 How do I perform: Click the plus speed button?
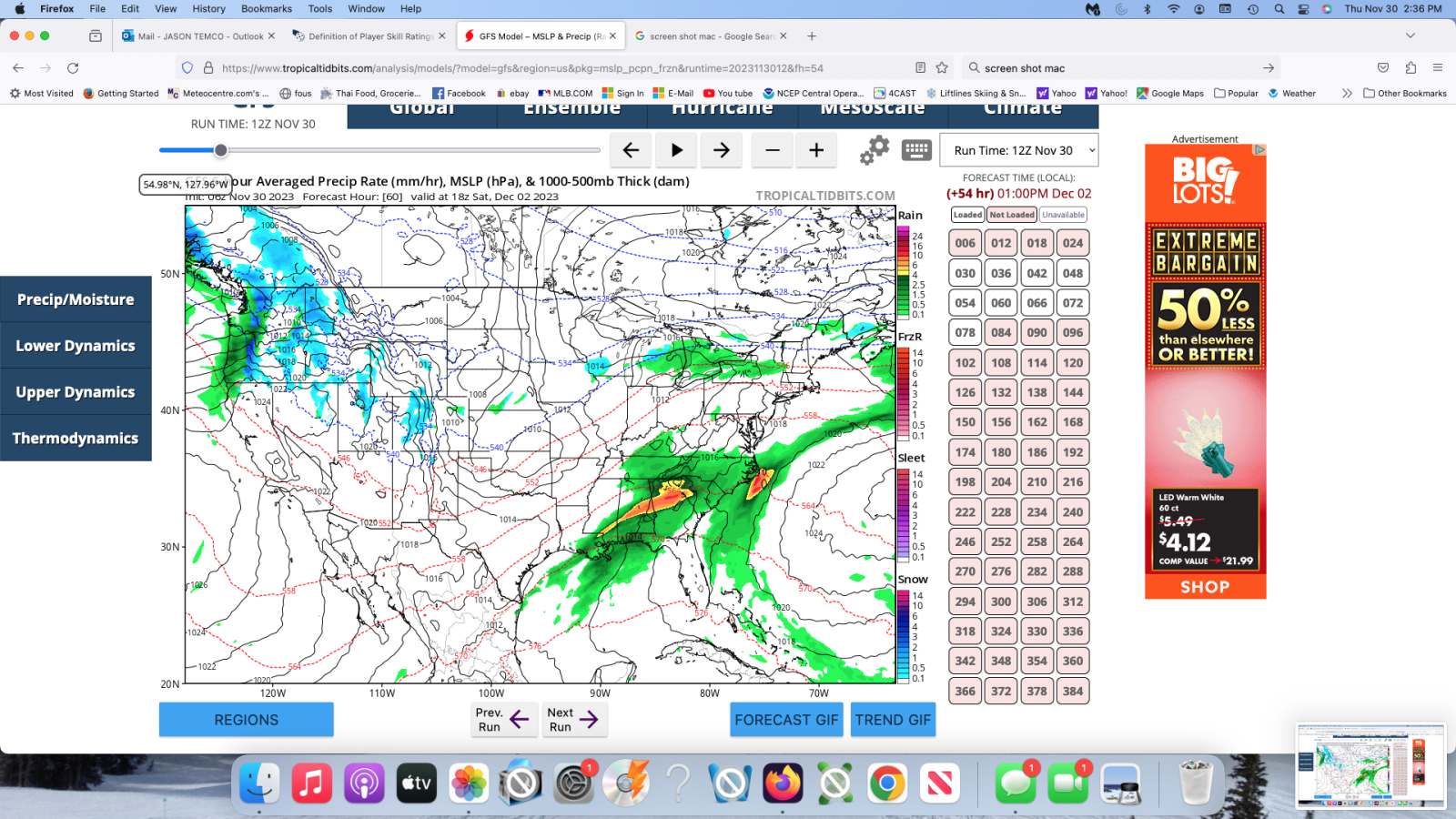coord(816,150)
